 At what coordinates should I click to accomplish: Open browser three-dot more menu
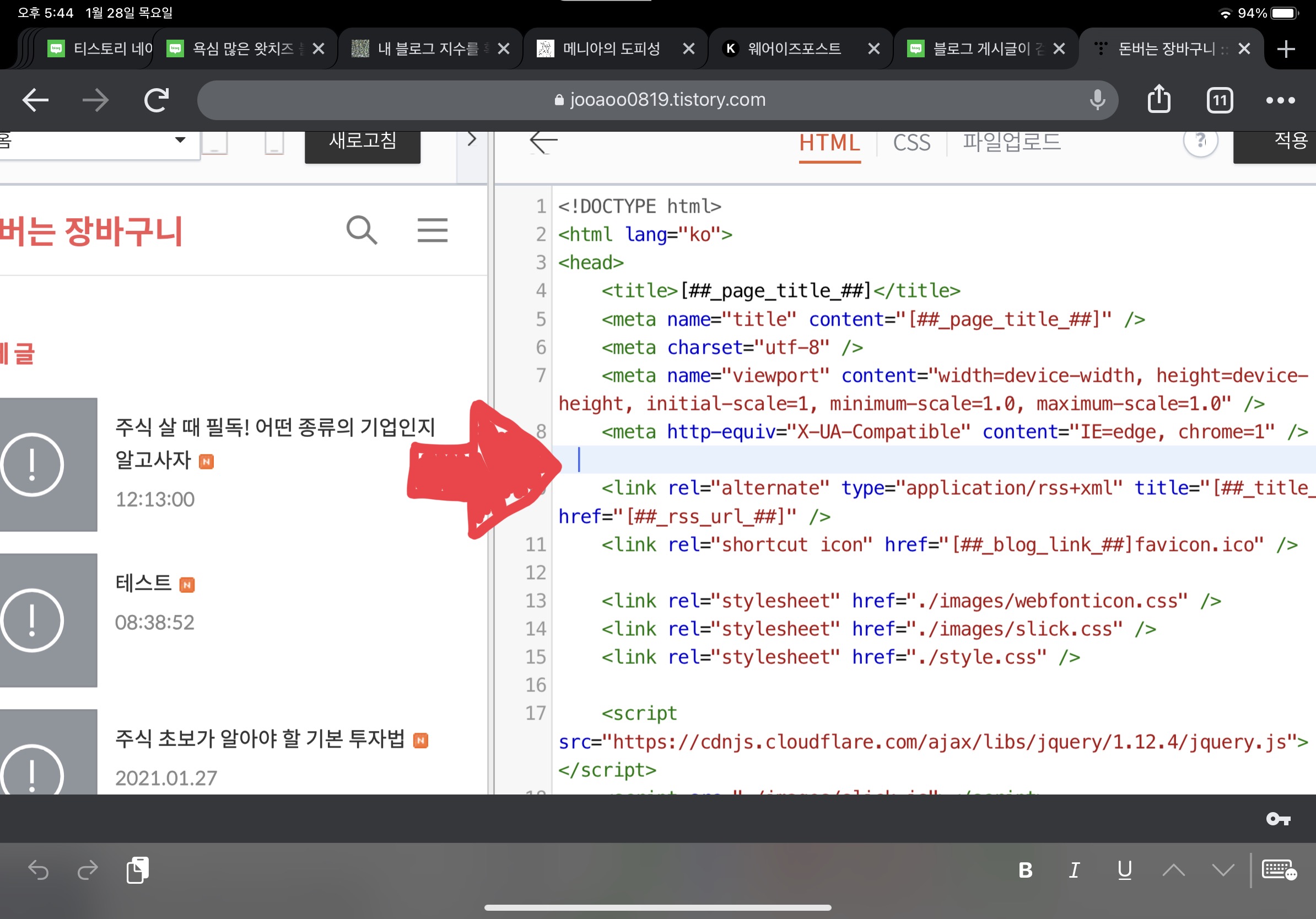1281,100
